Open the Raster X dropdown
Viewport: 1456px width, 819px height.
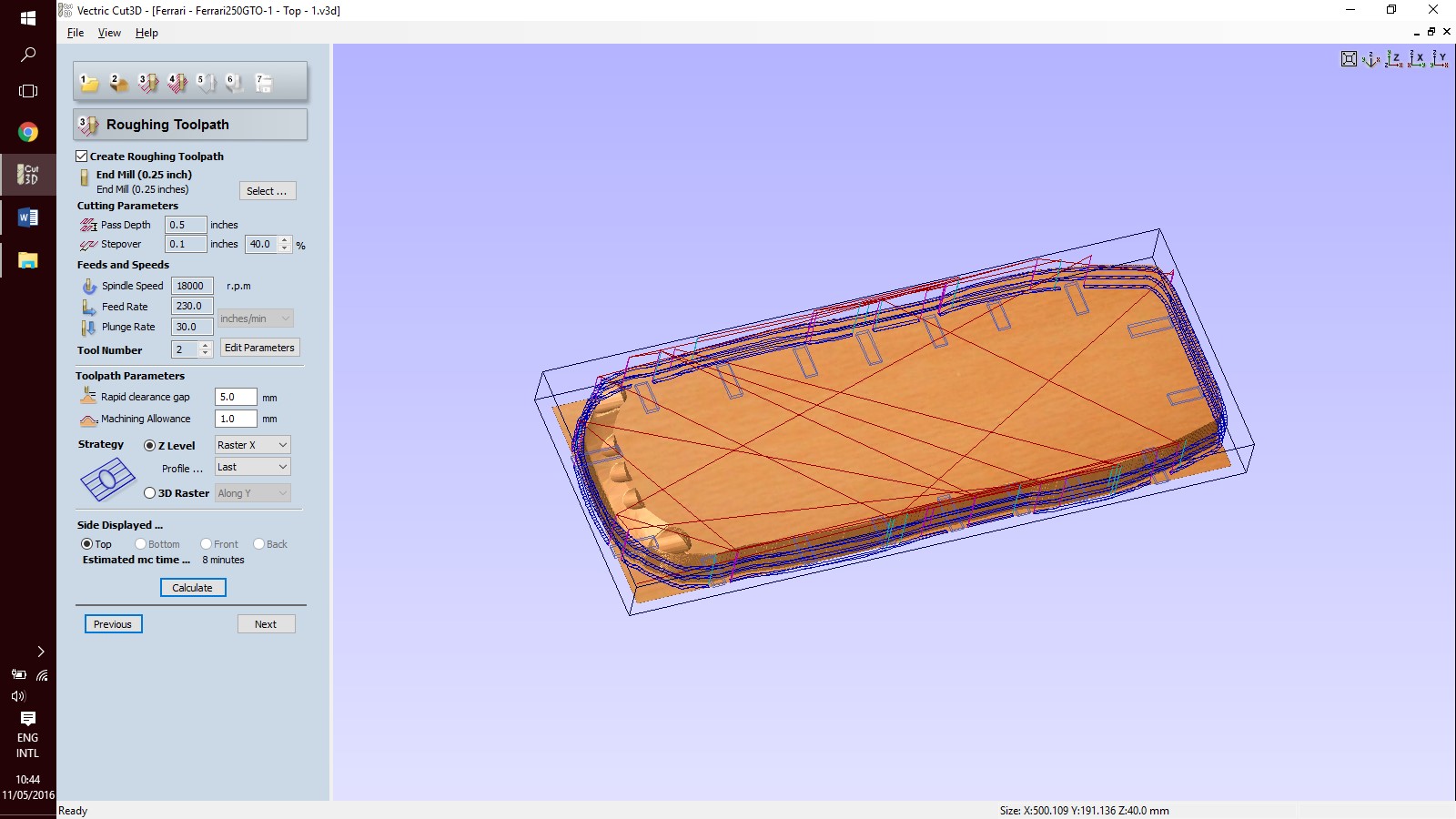252,445
